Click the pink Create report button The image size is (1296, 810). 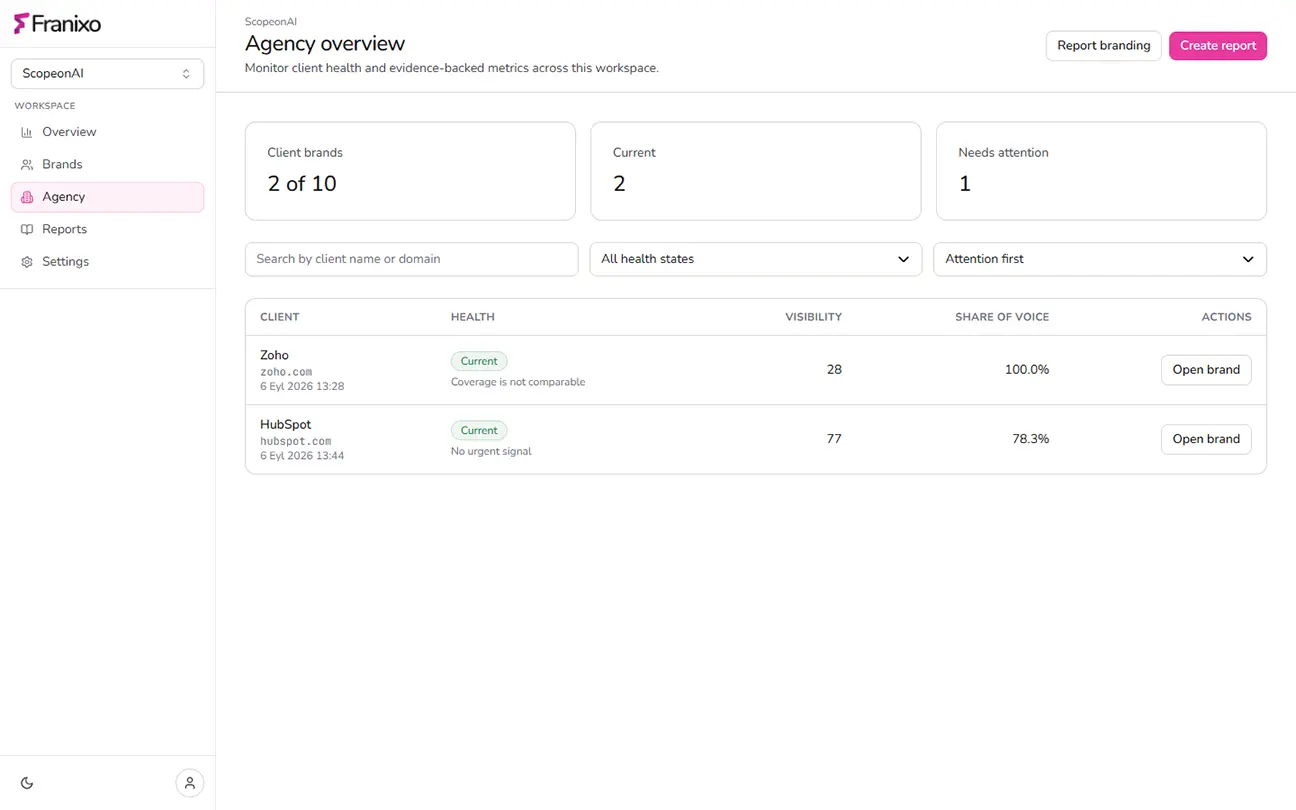1218,46
